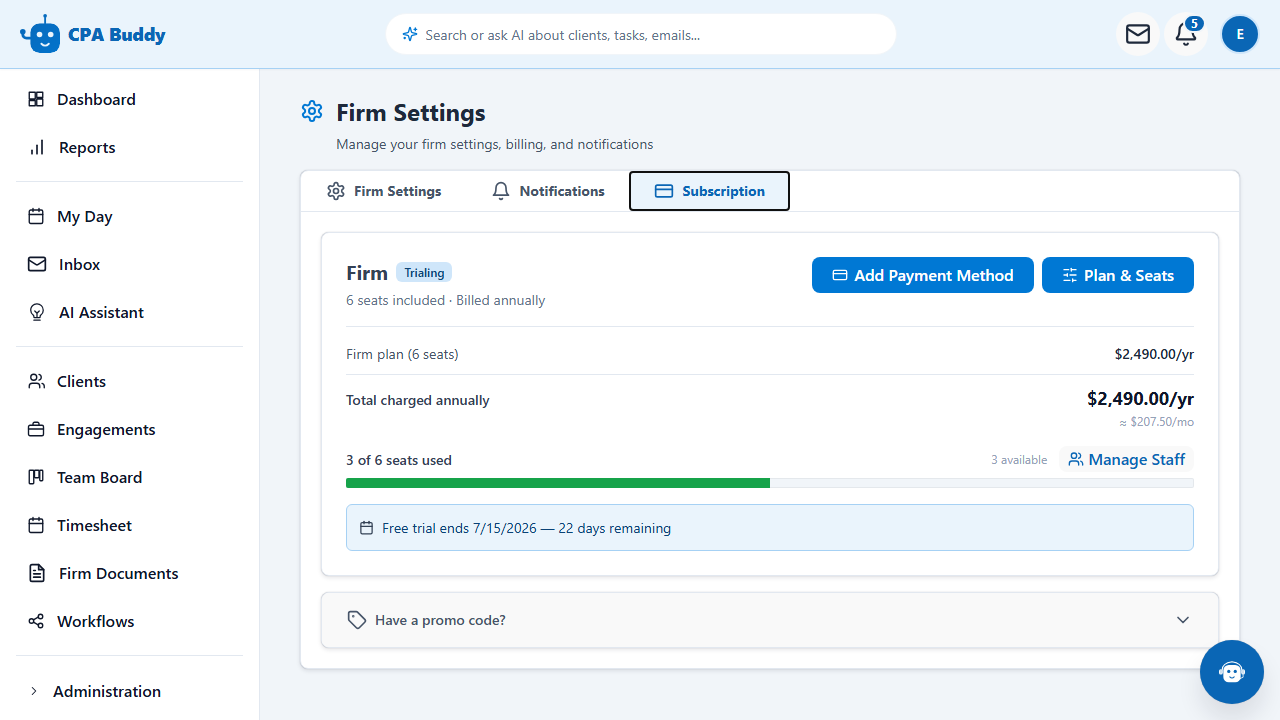Open notifications bell with badge 5
1280x720 pixels.
(1186, 34)
